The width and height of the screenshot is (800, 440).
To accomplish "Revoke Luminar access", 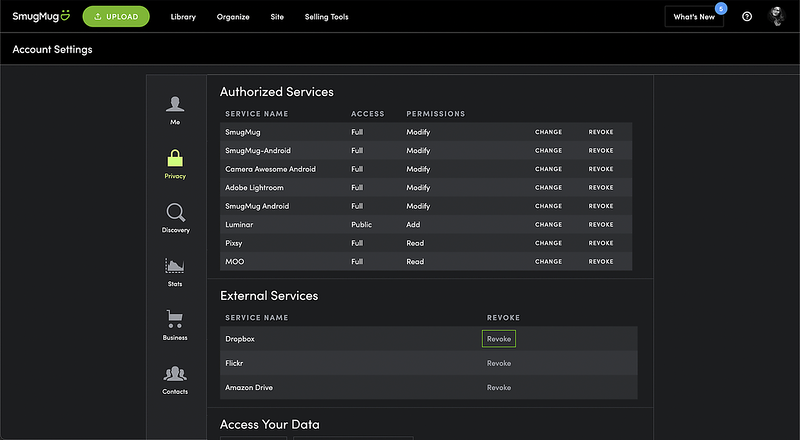I will 601,225.
